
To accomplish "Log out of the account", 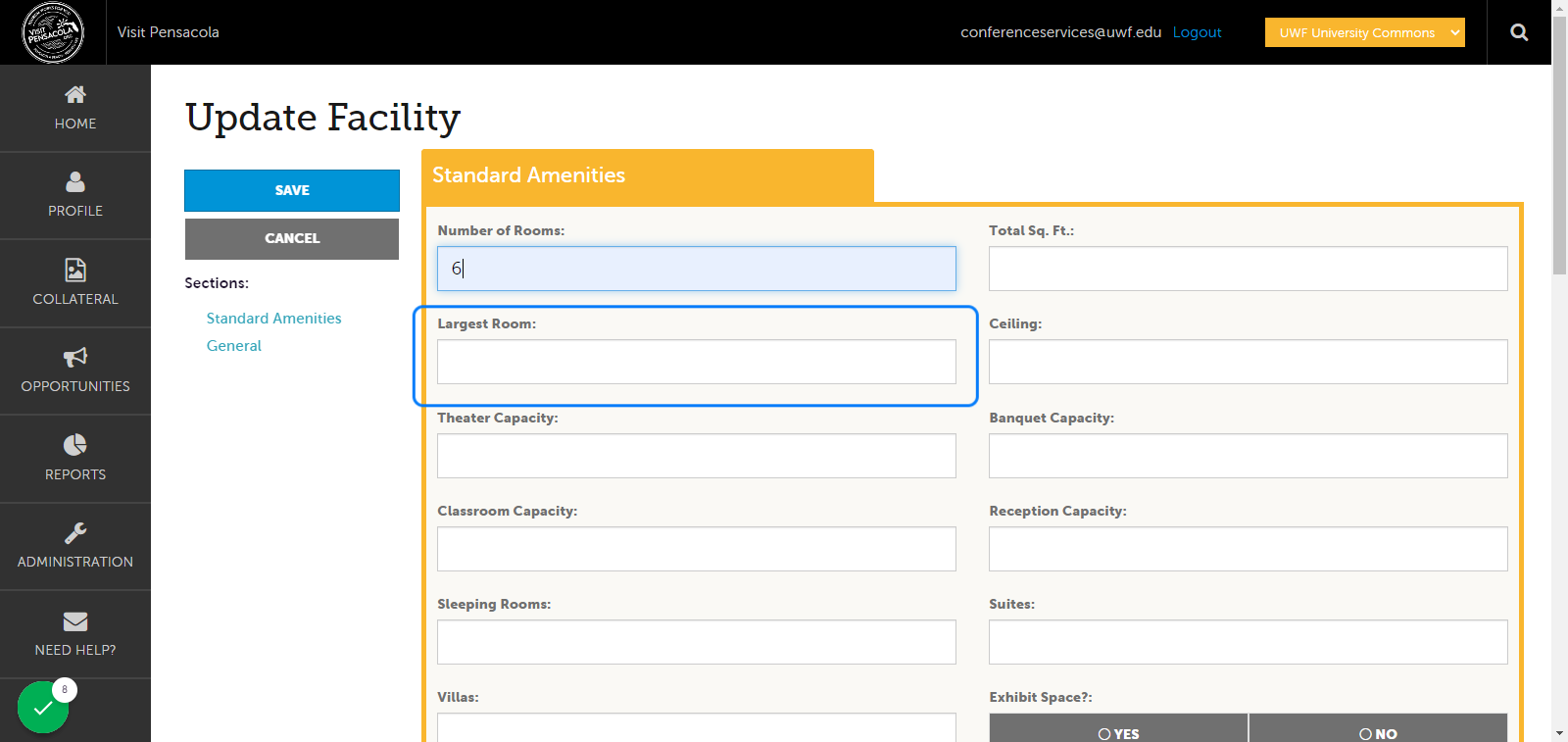I will coord(1197,32).
